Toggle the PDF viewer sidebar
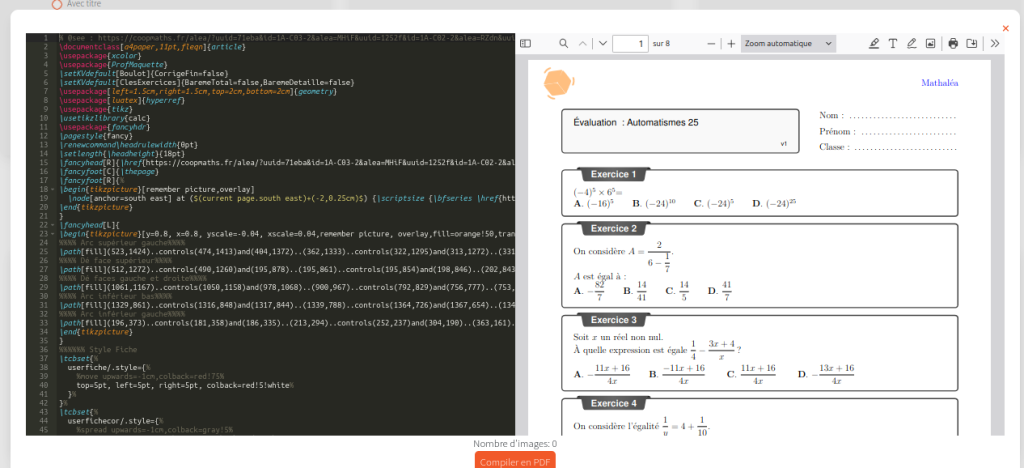The image size is (1024, 468). pyautogui.click(x=523, y=44)
